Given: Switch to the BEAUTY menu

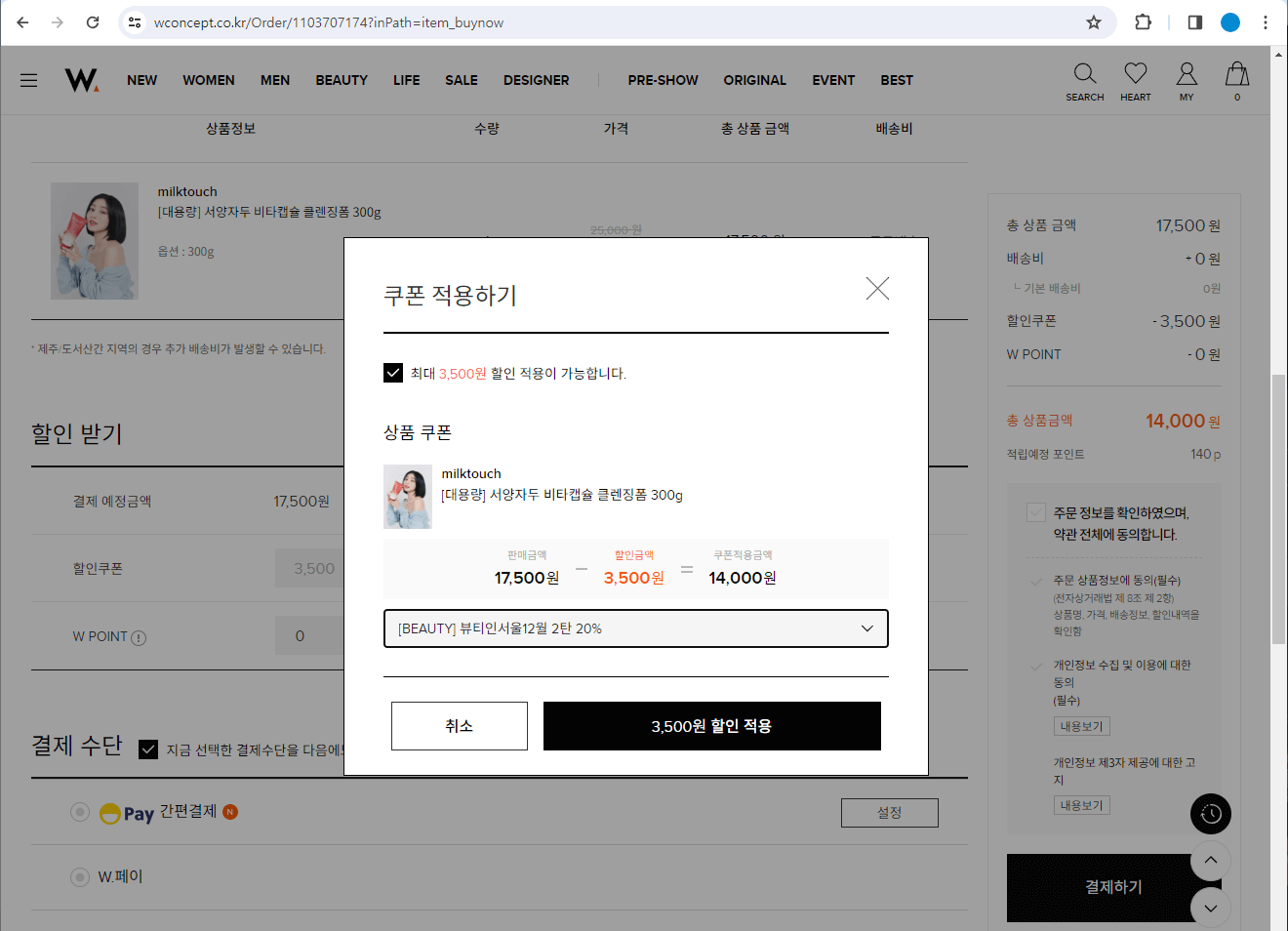Looking at the screenshot, I should [342, 81].
